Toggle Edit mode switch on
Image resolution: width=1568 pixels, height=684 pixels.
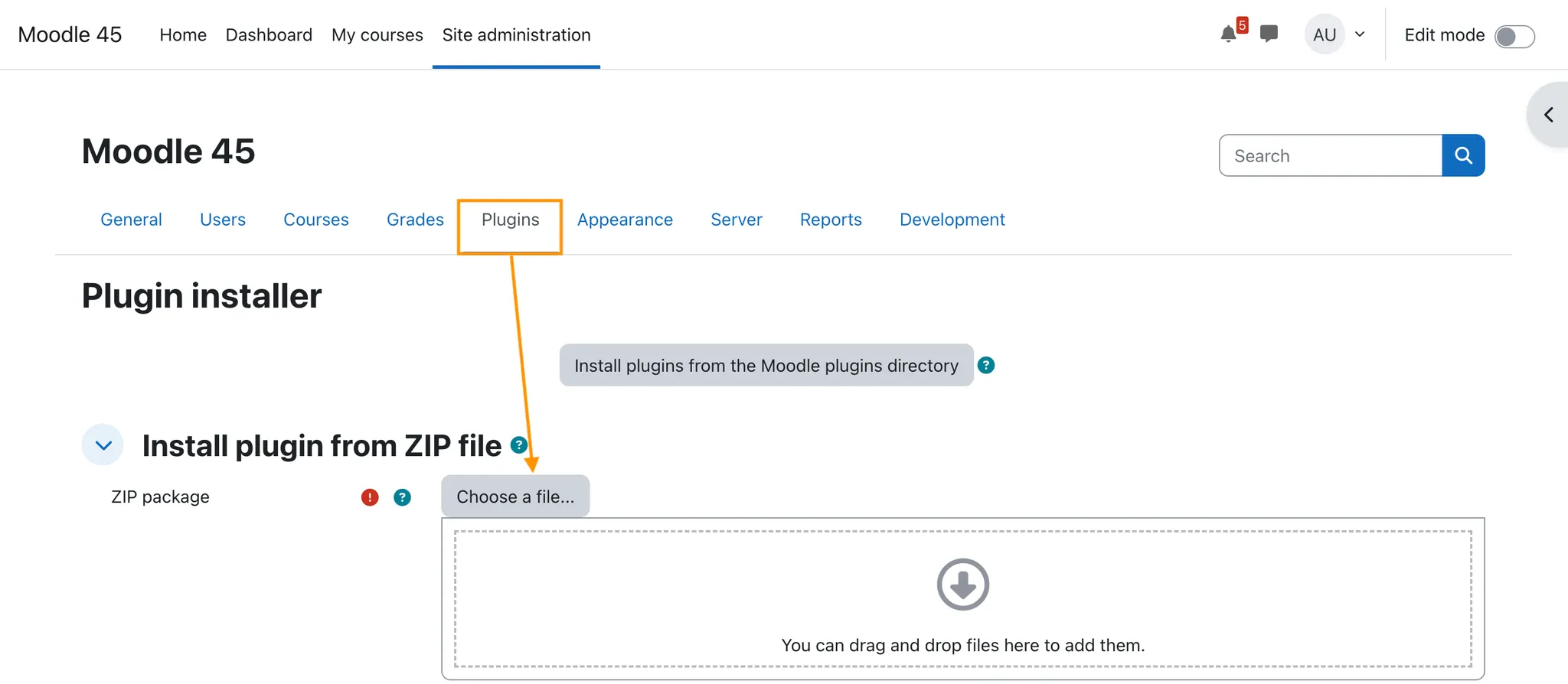pyautogui.click(x=1514, y=36)
